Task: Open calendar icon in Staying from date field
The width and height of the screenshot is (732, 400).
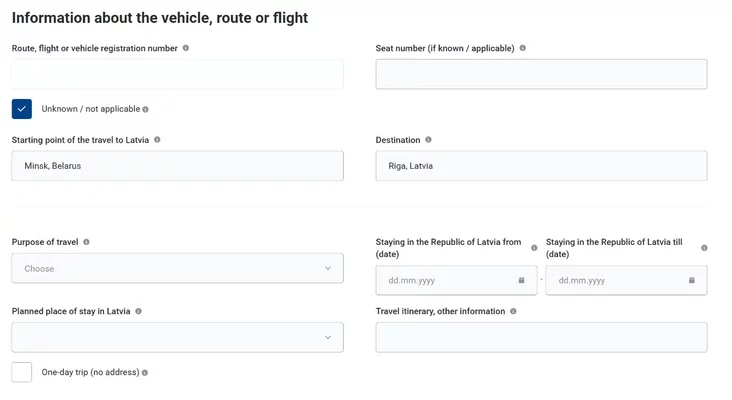Action: pyautogui.click(x=521, y=280)
